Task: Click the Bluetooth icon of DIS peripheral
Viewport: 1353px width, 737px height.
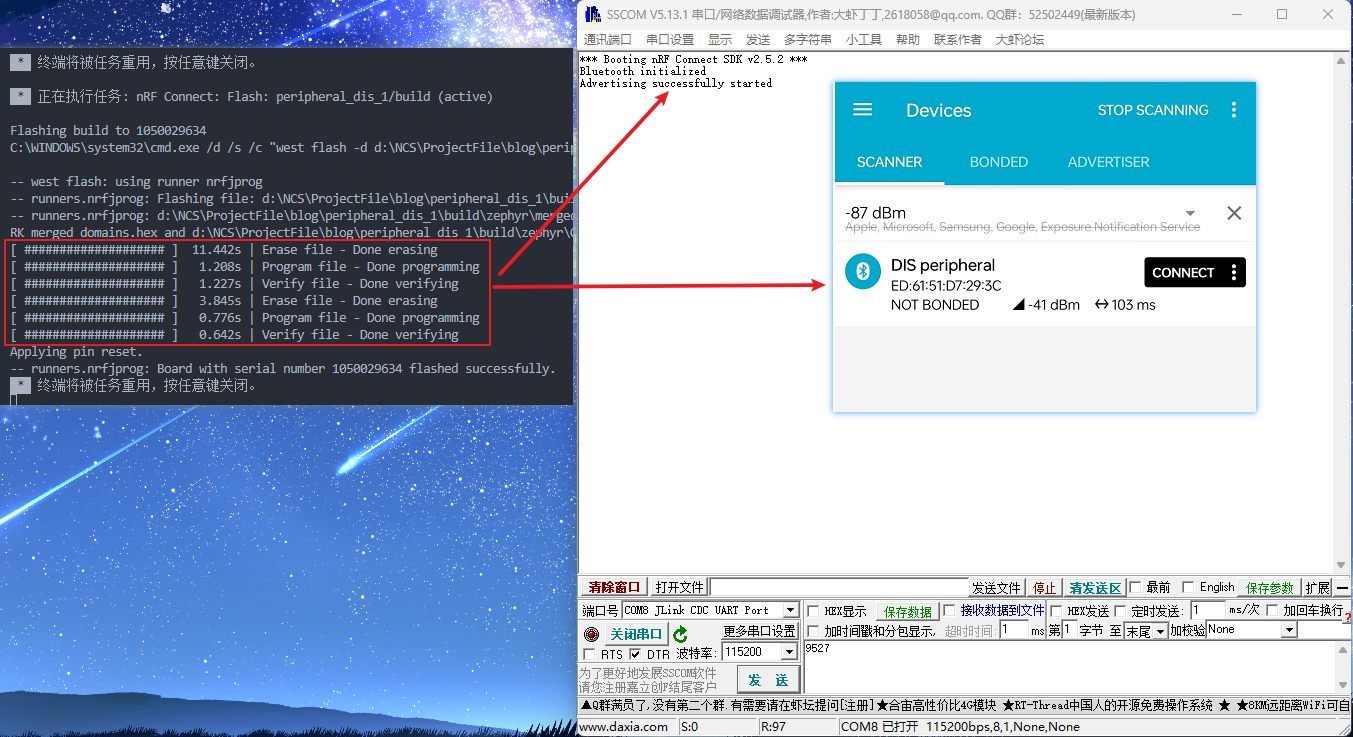Action: point(863,272)
